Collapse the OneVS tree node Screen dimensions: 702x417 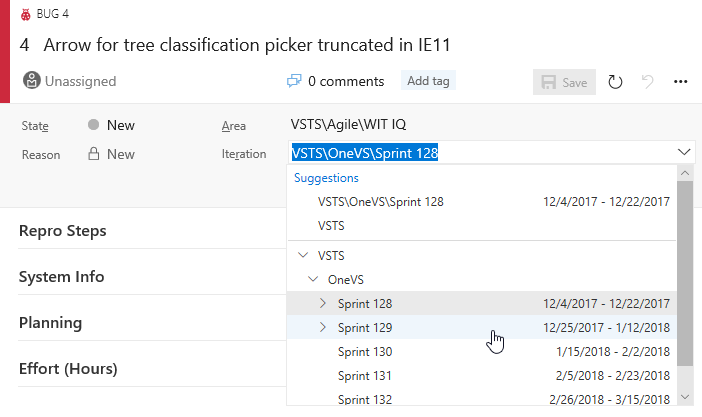pos(313,279)
